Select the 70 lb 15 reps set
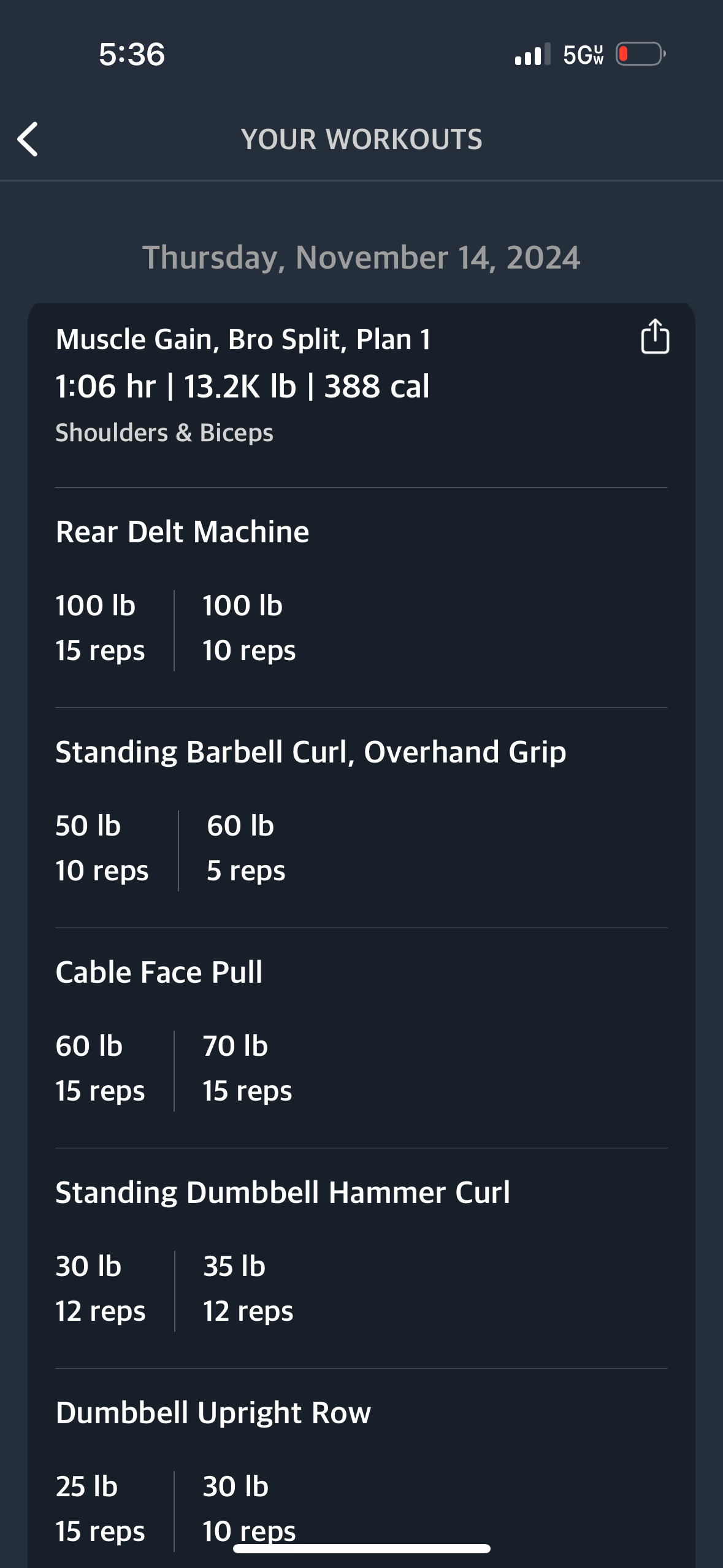723x1568 pixels. (x=247, y=1068)
